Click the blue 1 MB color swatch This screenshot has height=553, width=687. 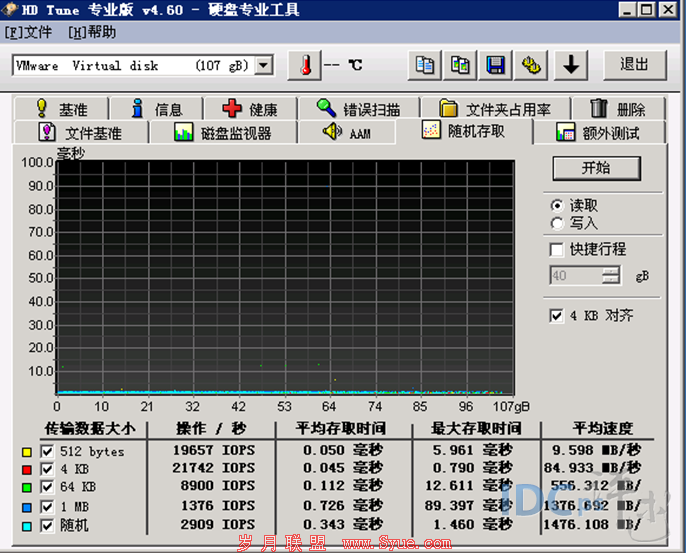[x=27, y=507]
